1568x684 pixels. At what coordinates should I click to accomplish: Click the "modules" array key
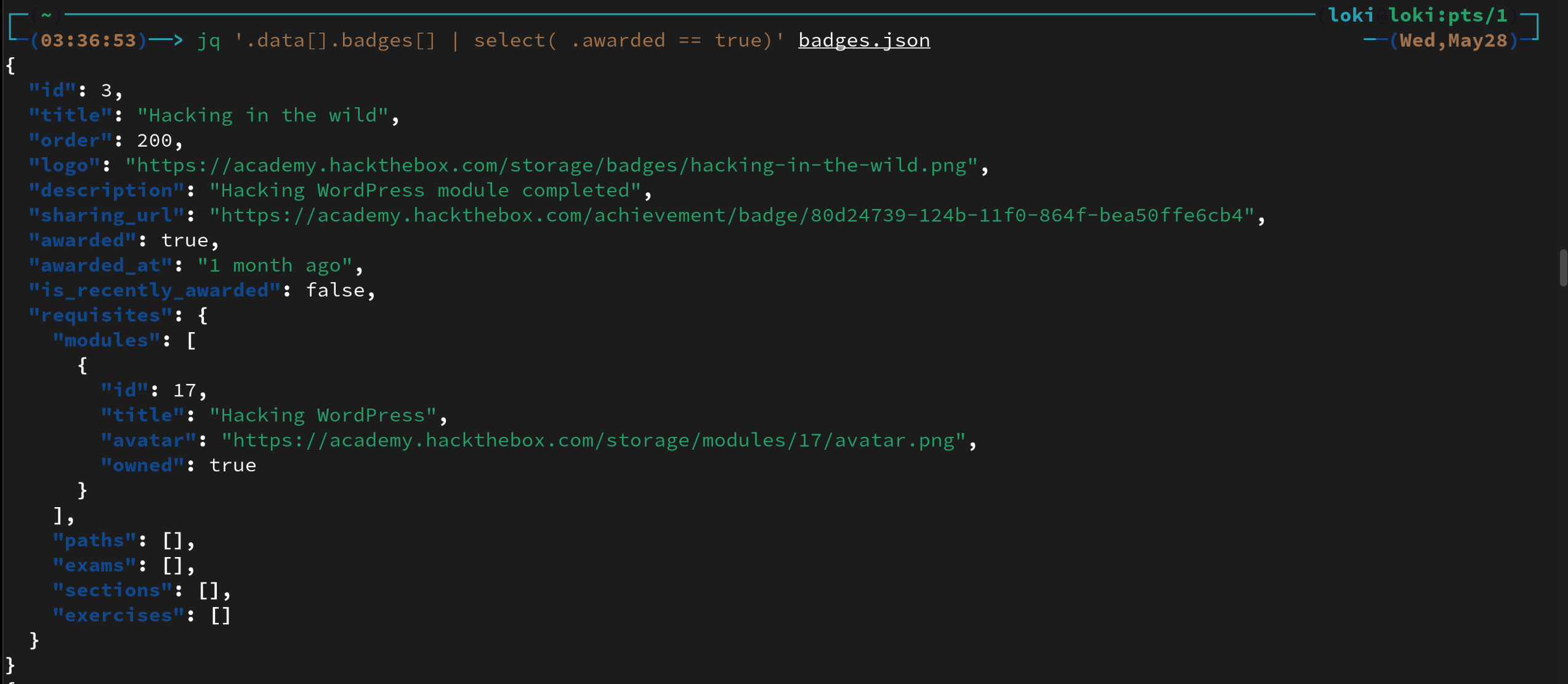107,341
